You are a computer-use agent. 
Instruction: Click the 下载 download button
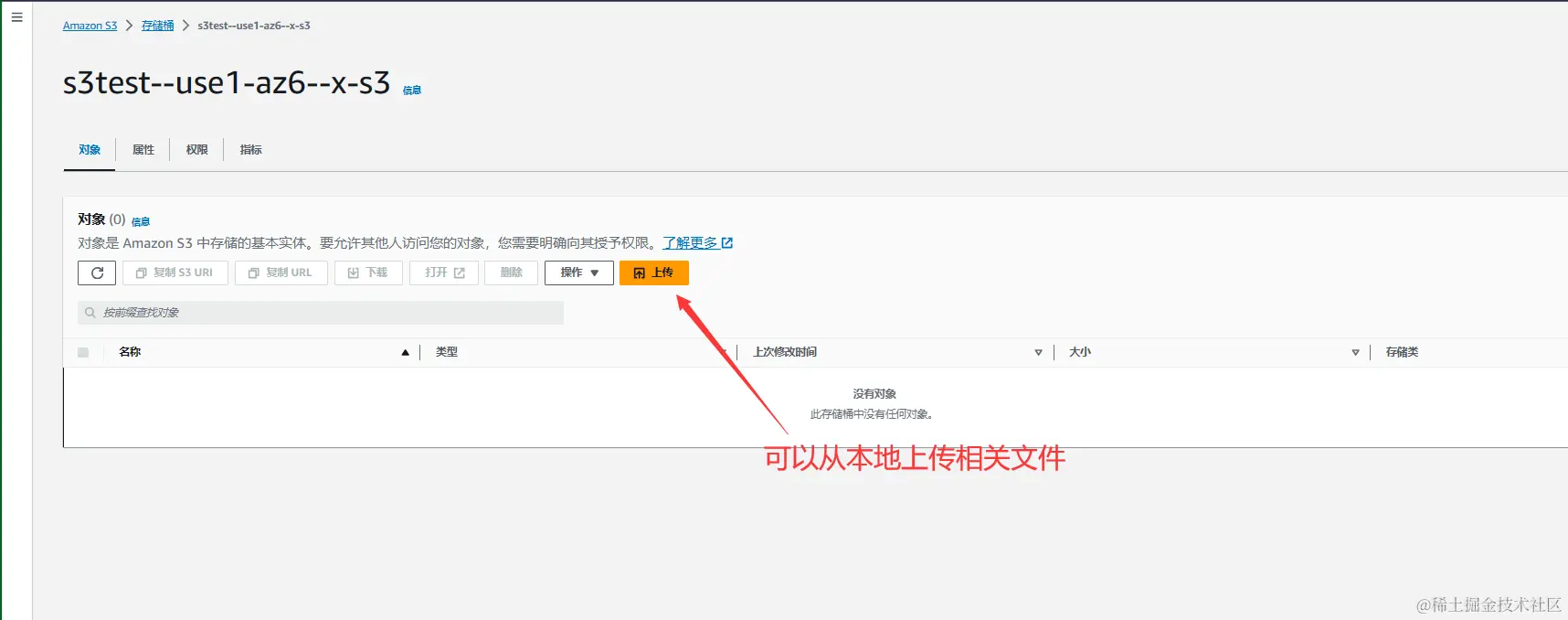(368, 273)
